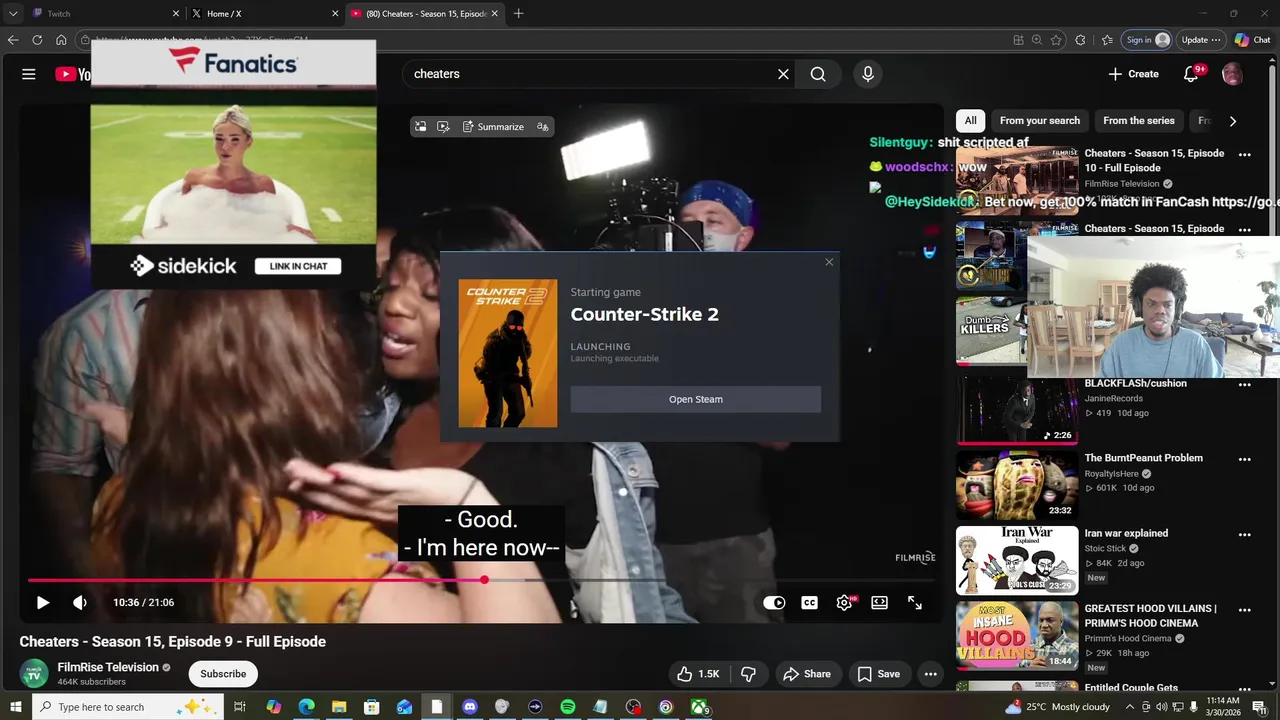1280x720 pixels.
Task: Open a new browser tab
Action: click(518, 14)
